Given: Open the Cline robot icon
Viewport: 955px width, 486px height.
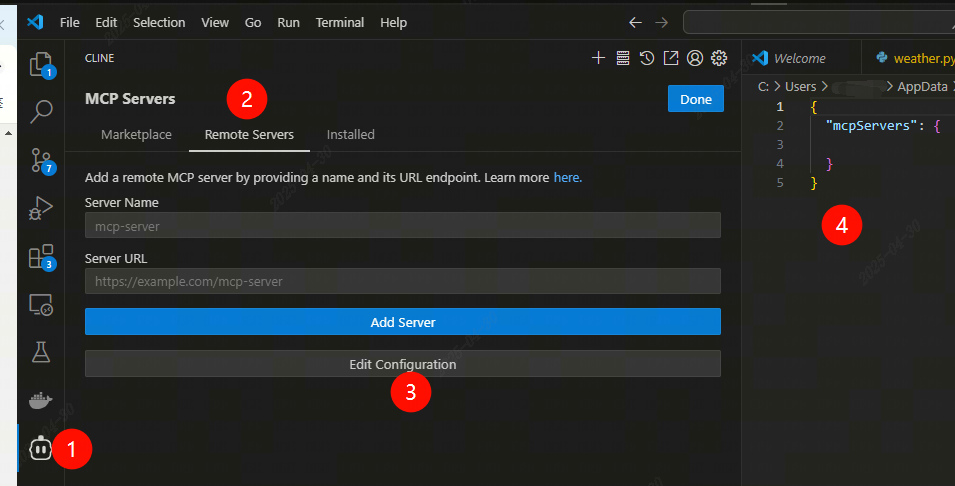Looking at the screenshot, I should pyautogui.click(x=41, y=448).
